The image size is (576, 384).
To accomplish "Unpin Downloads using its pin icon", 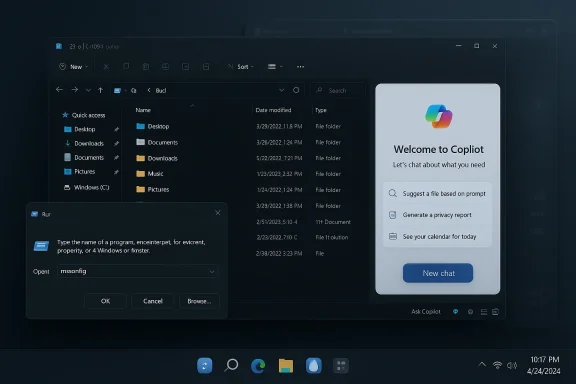I will [116, 143].
